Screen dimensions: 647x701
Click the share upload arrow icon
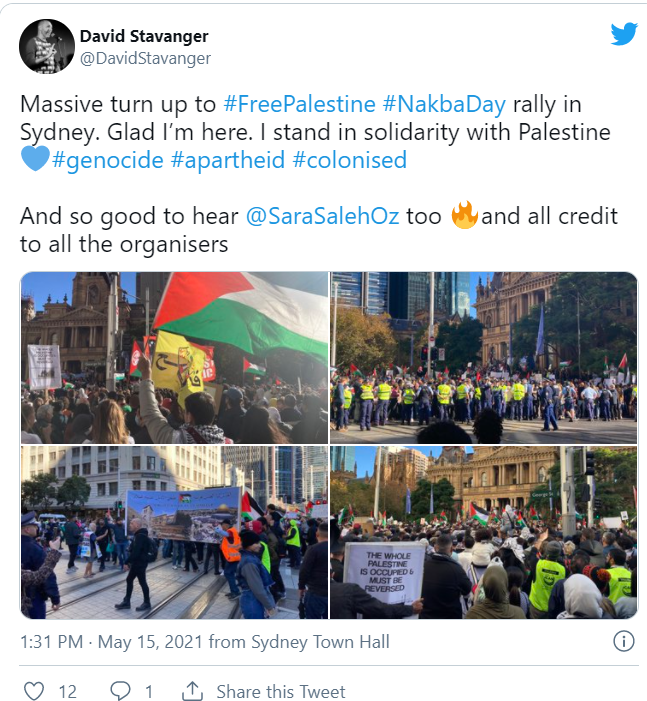click(x=192, y=691)
